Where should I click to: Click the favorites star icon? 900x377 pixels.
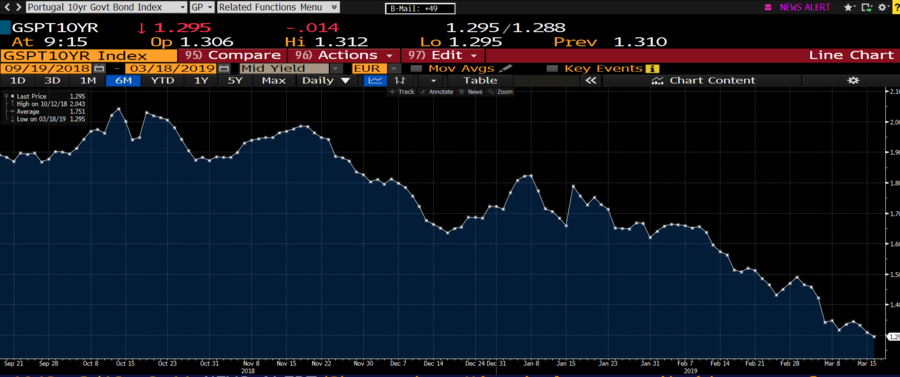click(848, 7)
